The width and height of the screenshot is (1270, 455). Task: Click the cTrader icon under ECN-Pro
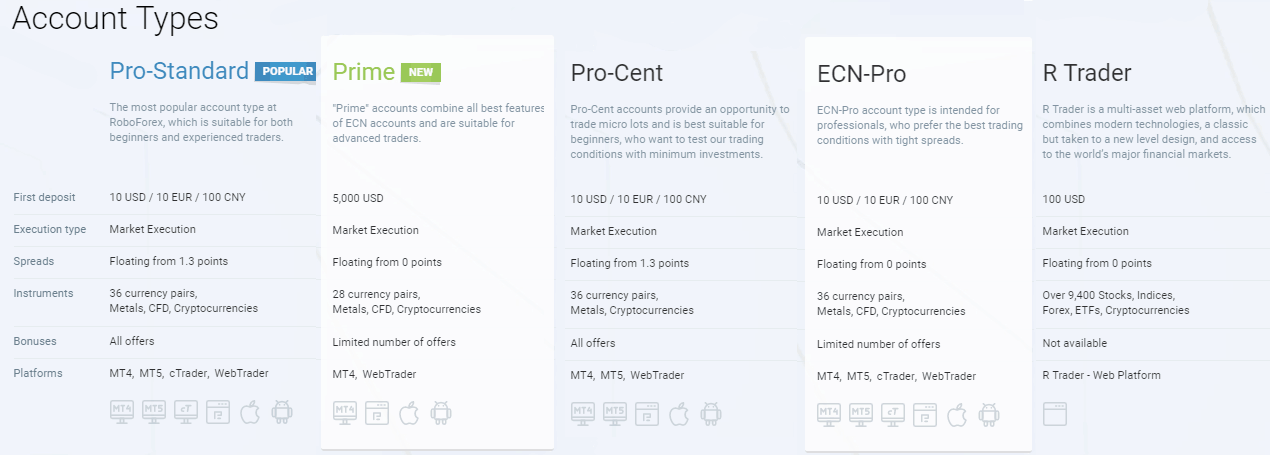tap(893, 413)
